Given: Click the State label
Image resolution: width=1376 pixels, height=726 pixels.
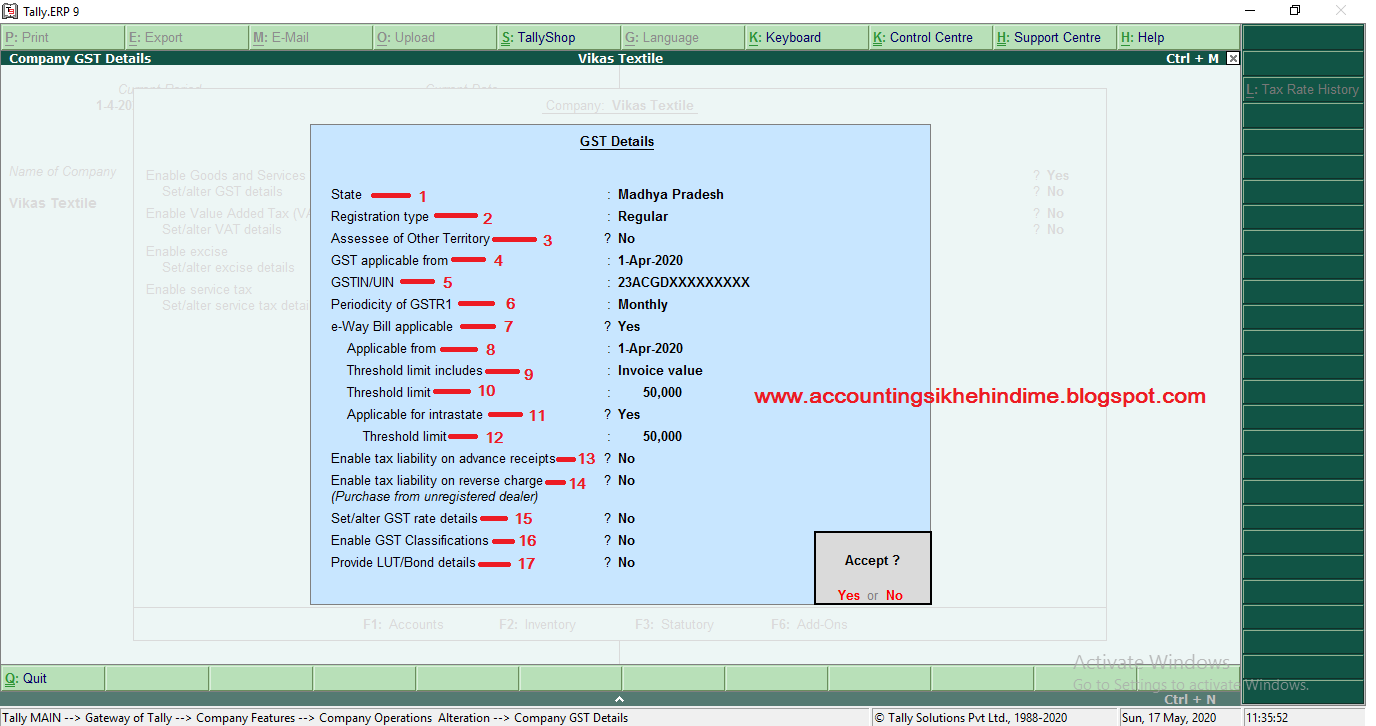Looking at the screenshot, I should click(x=346, y=194).
